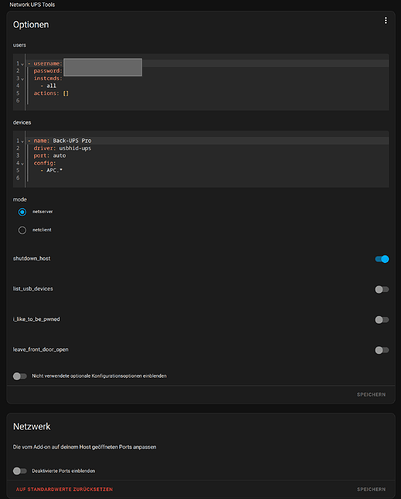
Task: Click the redacted username field in users editor
Action: click(x=103, y=67)
